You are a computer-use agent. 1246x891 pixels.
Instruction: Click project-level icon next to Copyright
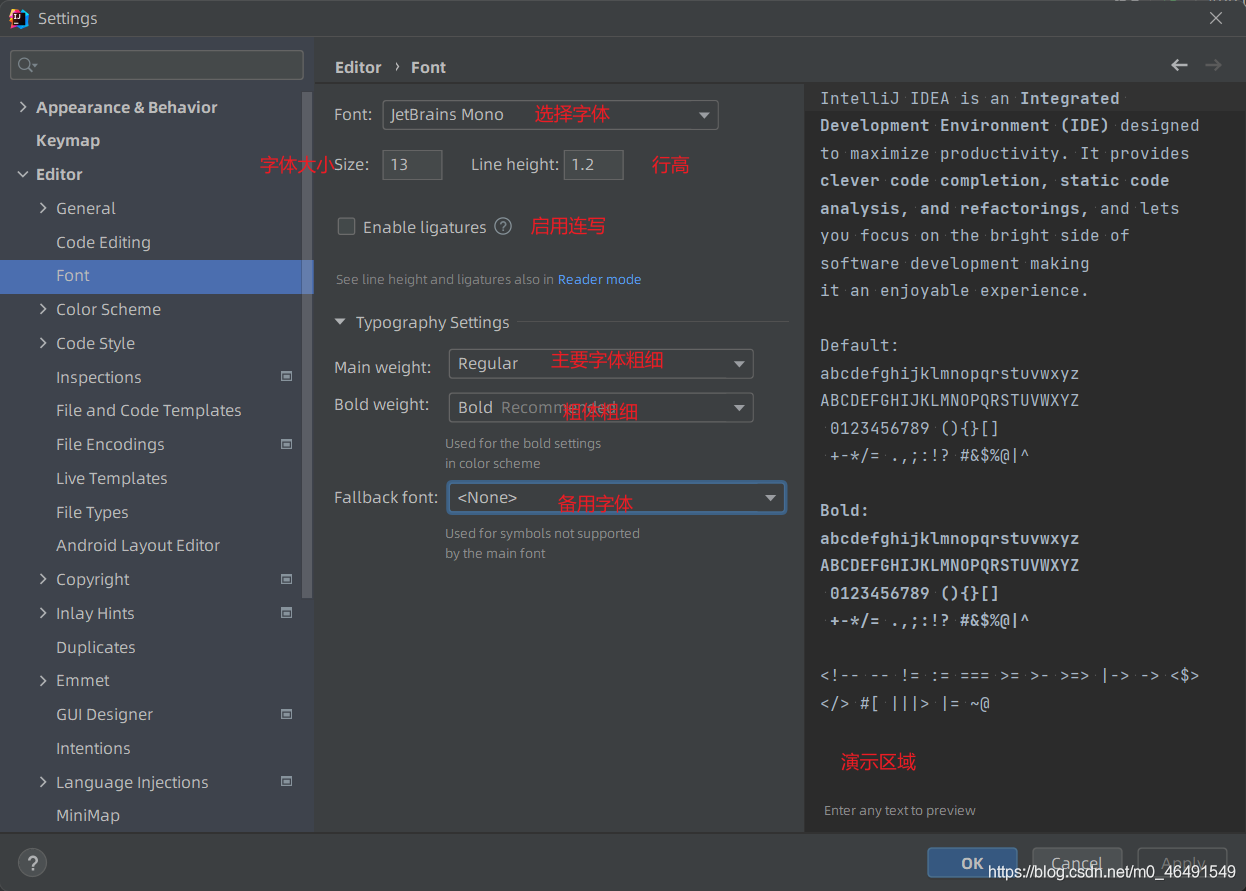click(287, 579)
